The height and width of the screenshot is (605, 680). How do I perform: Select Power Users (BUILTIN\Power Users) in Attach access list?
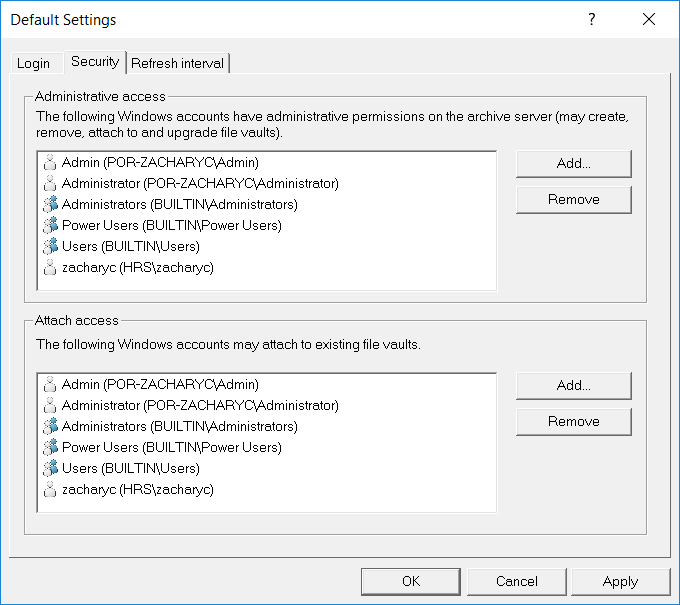(172, 447)
